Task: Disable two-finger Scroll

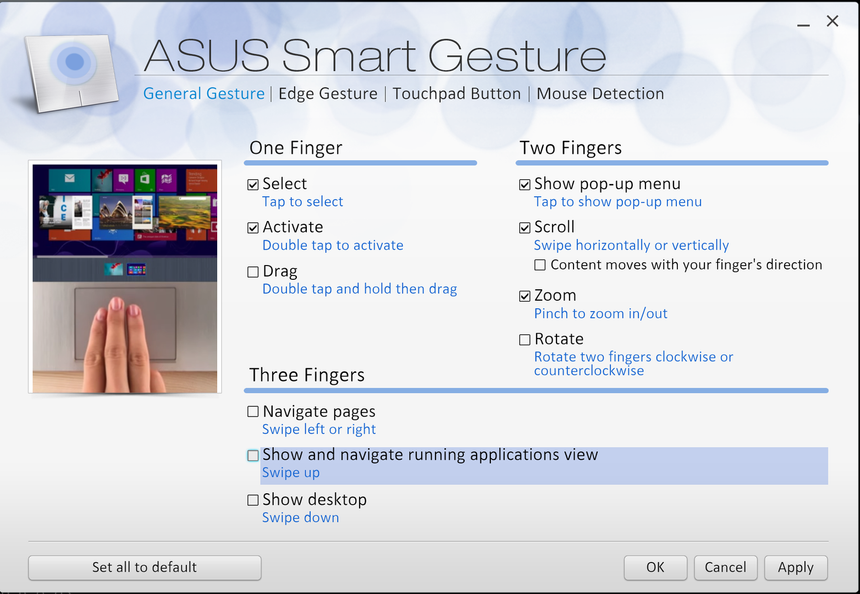Action: click(525, 227)
